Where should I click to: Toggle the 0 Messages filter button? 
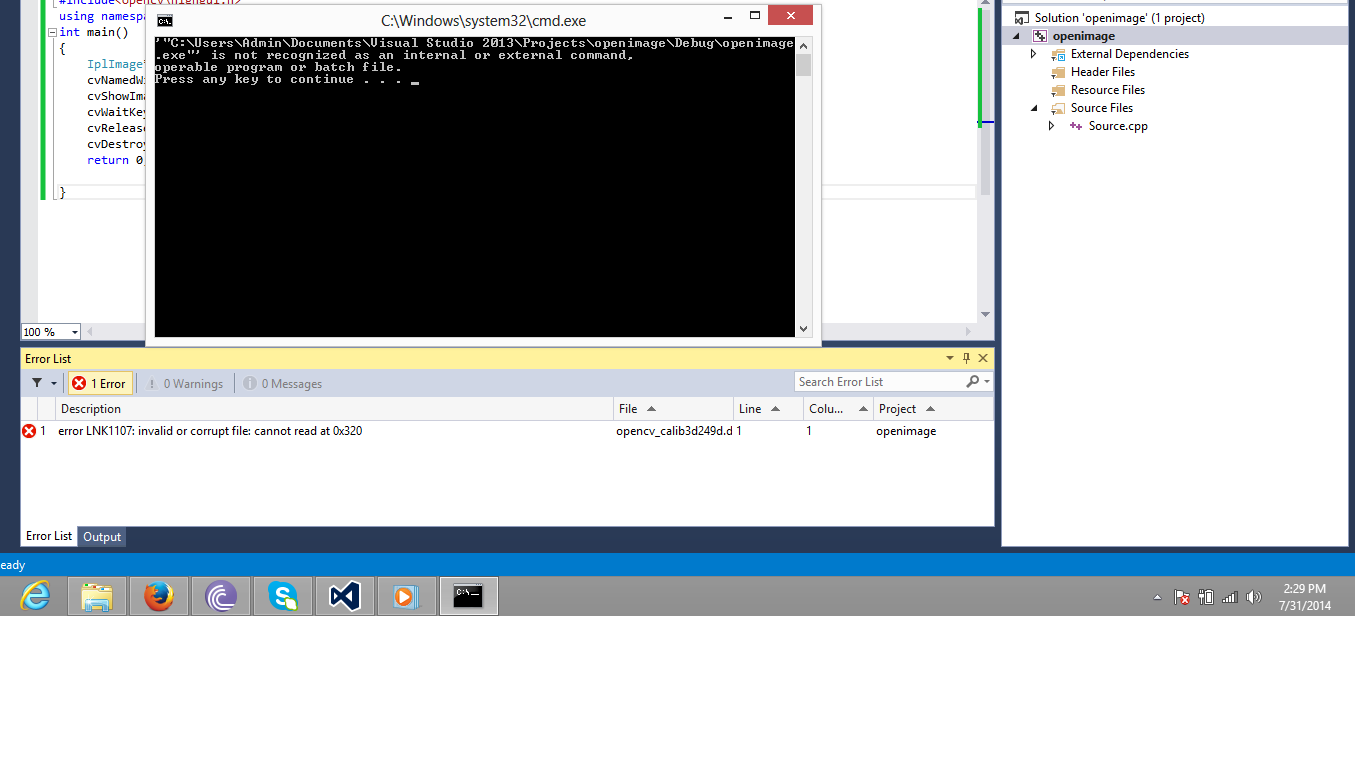pyautogui.click(x=282, y=383)
